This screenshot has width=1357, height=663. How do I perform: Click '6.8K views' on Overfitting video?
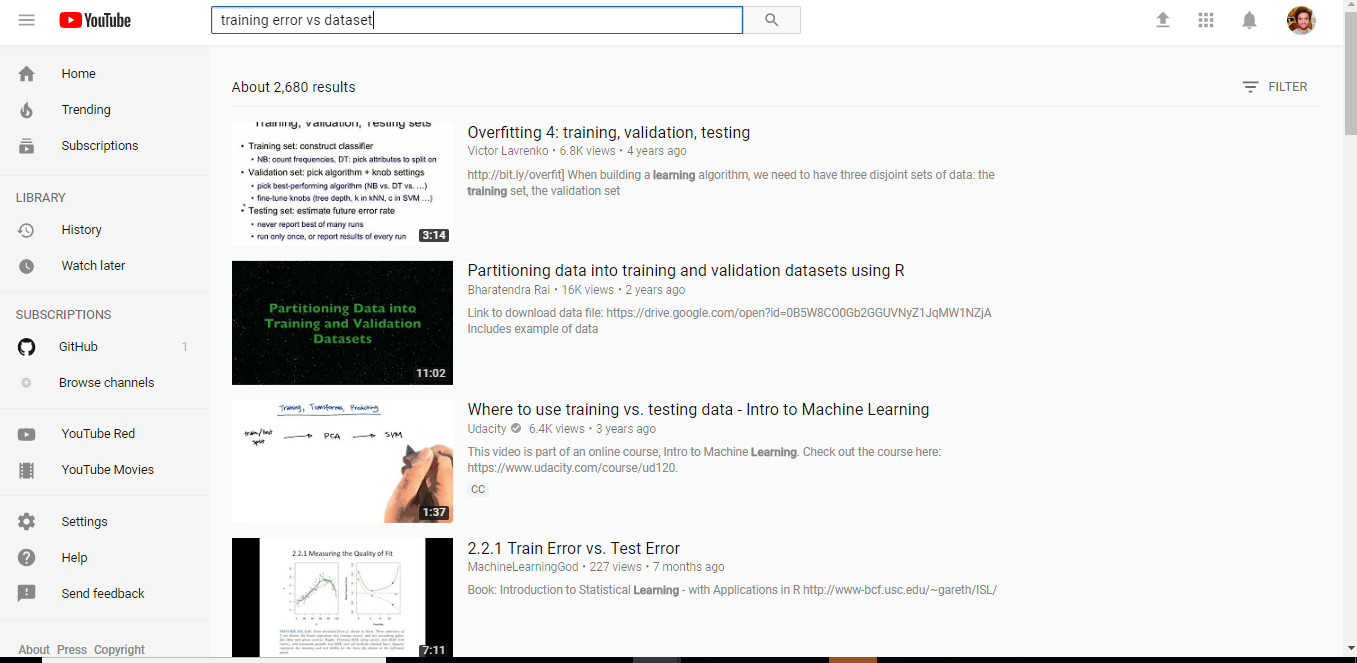coord(587,151)
